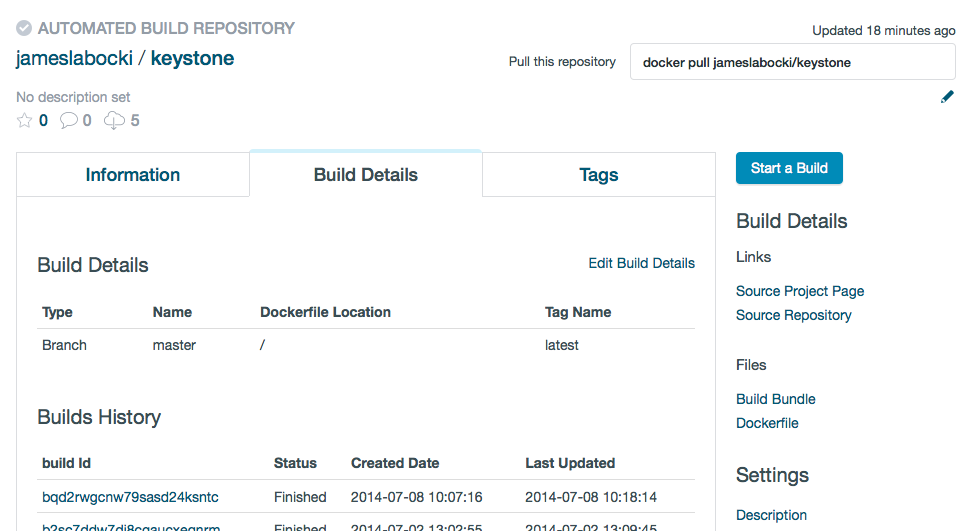Open the Edit Build Details link
The height and width of the screenshot is (531, 963).
coord(641,263)
